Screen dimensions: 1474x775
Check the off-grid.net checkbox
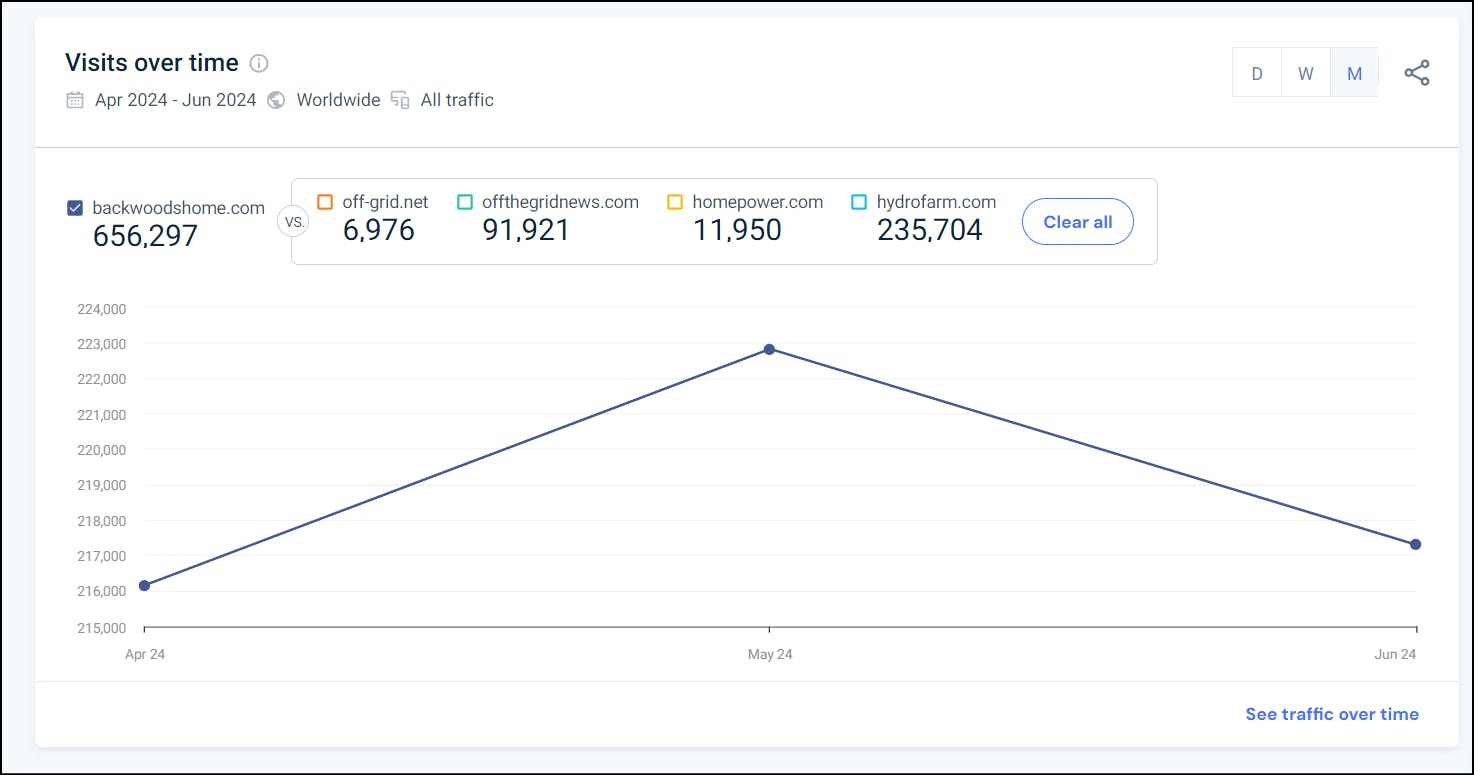(325, 202)
